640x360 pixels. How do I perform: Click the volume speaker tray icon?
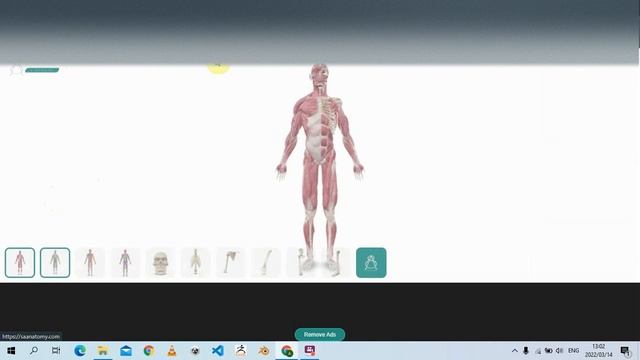coord(560,351)
